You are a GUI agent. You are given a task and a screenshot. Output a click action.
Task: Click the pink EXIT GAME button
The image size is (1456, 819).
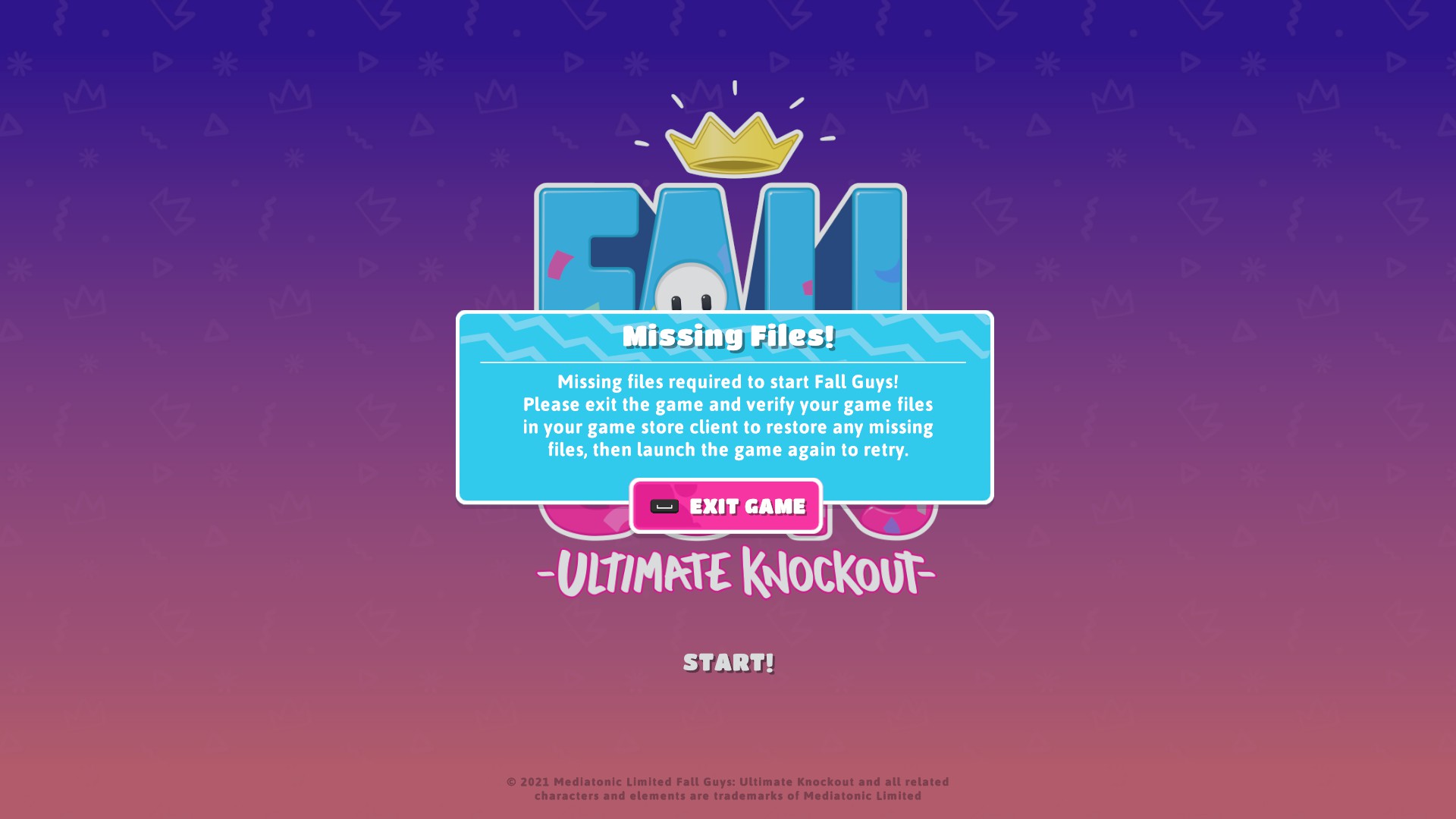(x=726, y=506)
